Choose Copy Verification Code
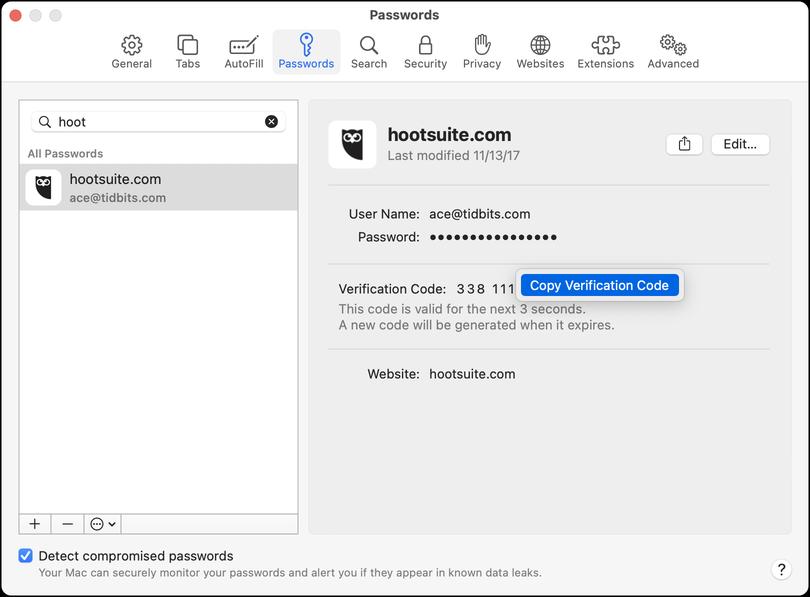This screenshot has height=597, width=810. [x=599, y=285]
